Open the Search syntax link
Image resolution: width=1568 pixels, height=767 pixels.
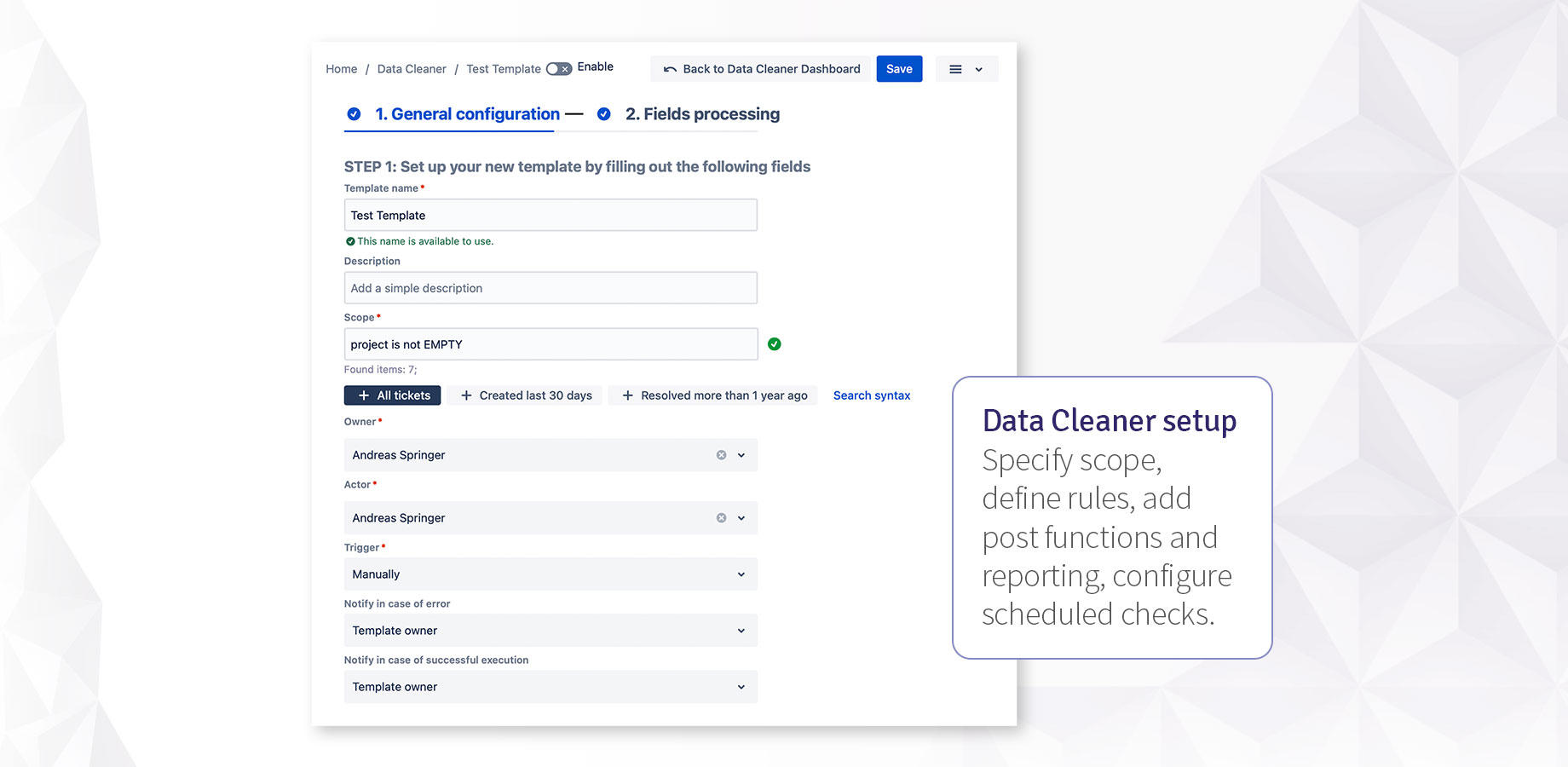pyautogui.click(x=871, y=395)
